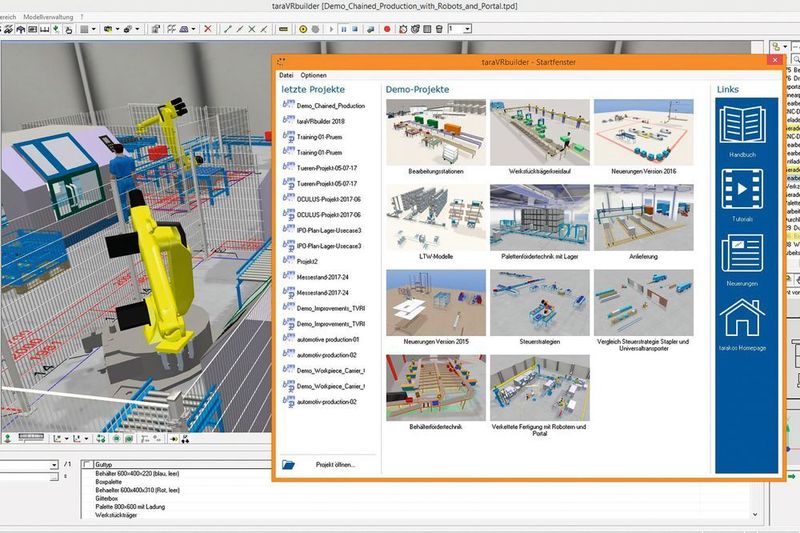The width and height of the screenshot is (800, 533).
Task: Click the yellow circle icon in the toolbar
Action: pyautogui.click(x=303, y=29)
